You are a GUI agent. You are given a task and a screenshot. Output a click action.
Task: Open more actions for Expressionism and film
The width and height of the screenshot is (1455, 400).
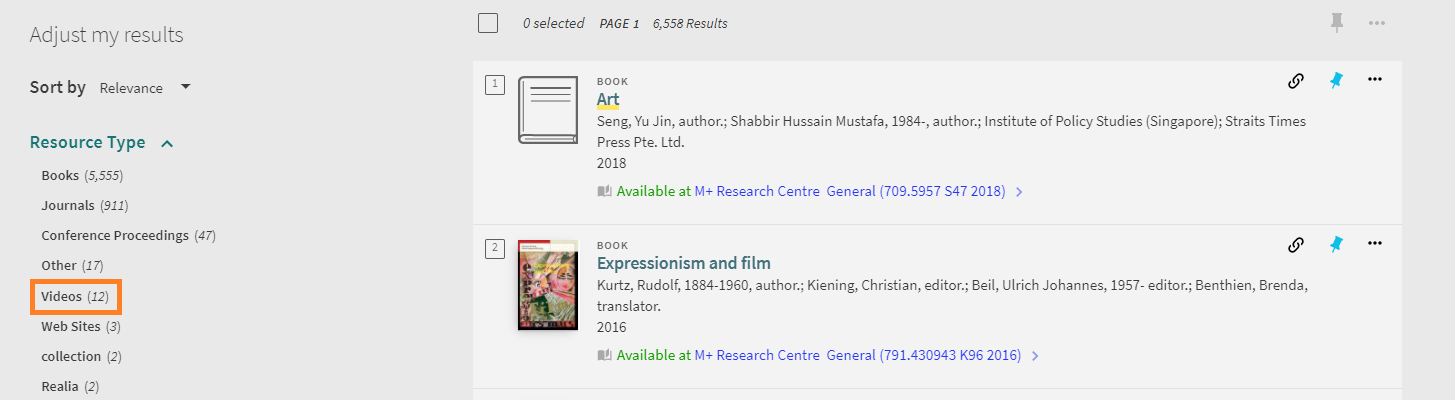click(1375, 243)
